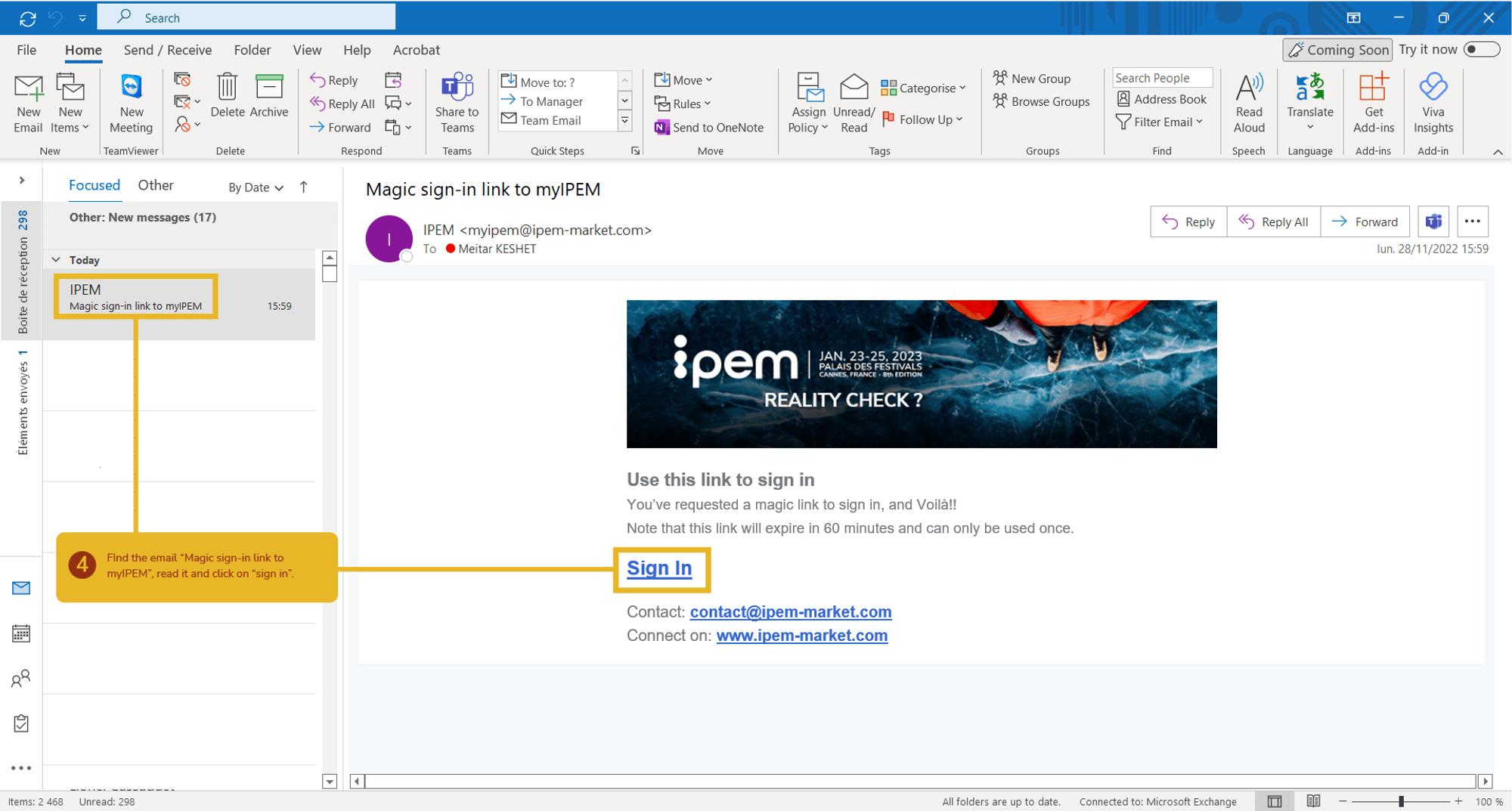Open the Categorise dropdown
The image size is (1512, 811).
point(923,88)
